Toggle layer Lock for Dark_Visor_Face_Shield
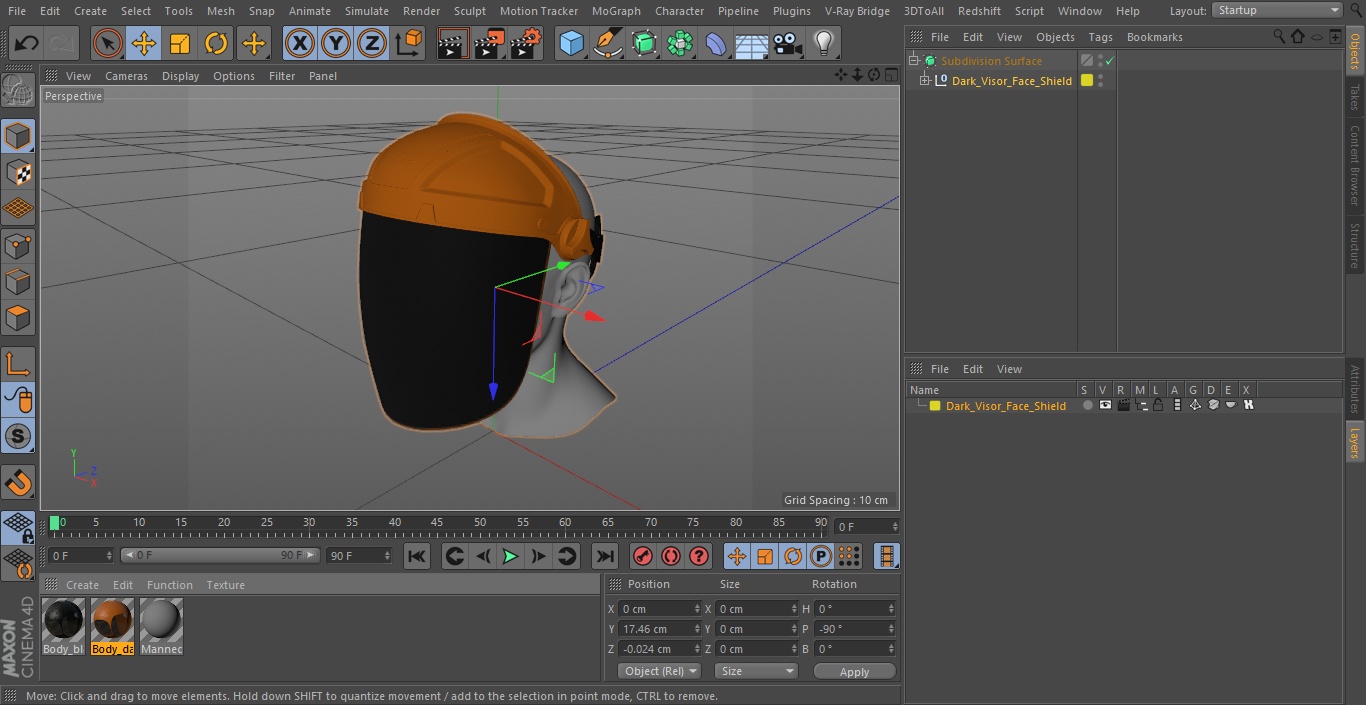 coord(1158,406)
